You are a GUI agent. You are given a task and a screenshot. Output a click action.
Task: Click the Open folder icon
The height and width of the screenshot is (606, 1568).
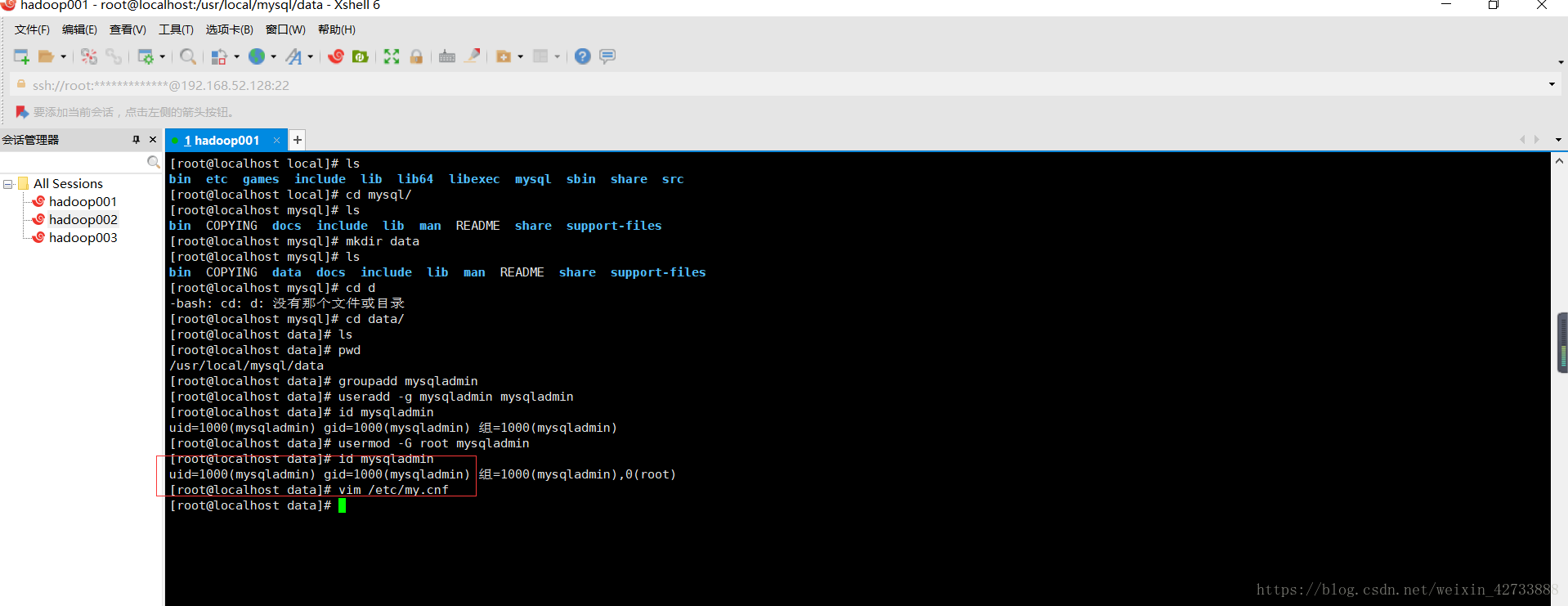coord(47,56)
